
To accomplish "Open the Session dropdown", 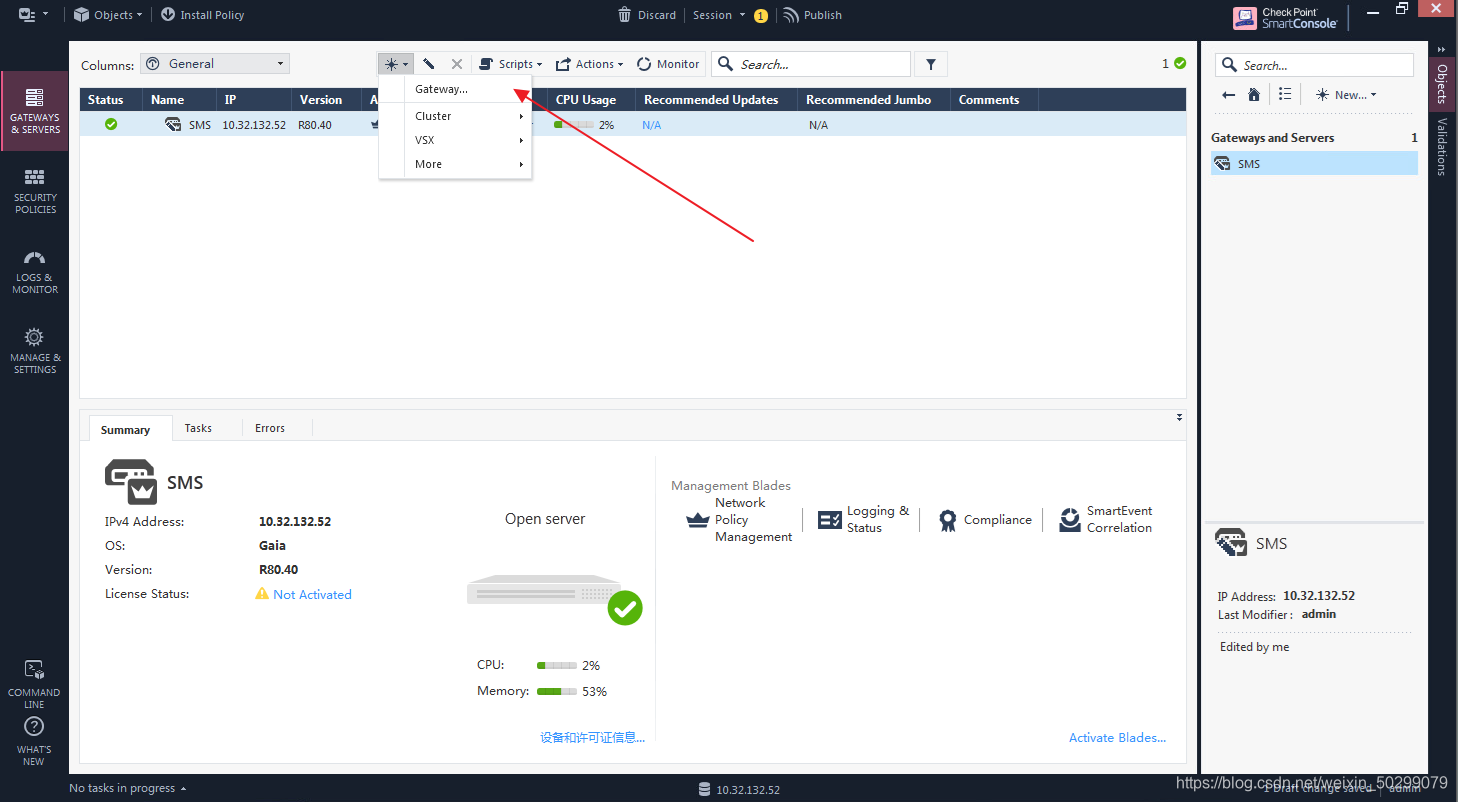I will click(x=719, y=15).
